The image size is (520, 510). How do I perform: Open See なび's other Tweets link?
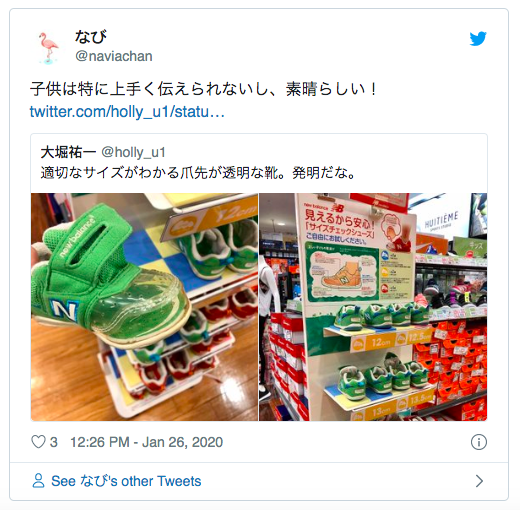tap(126, 481)
